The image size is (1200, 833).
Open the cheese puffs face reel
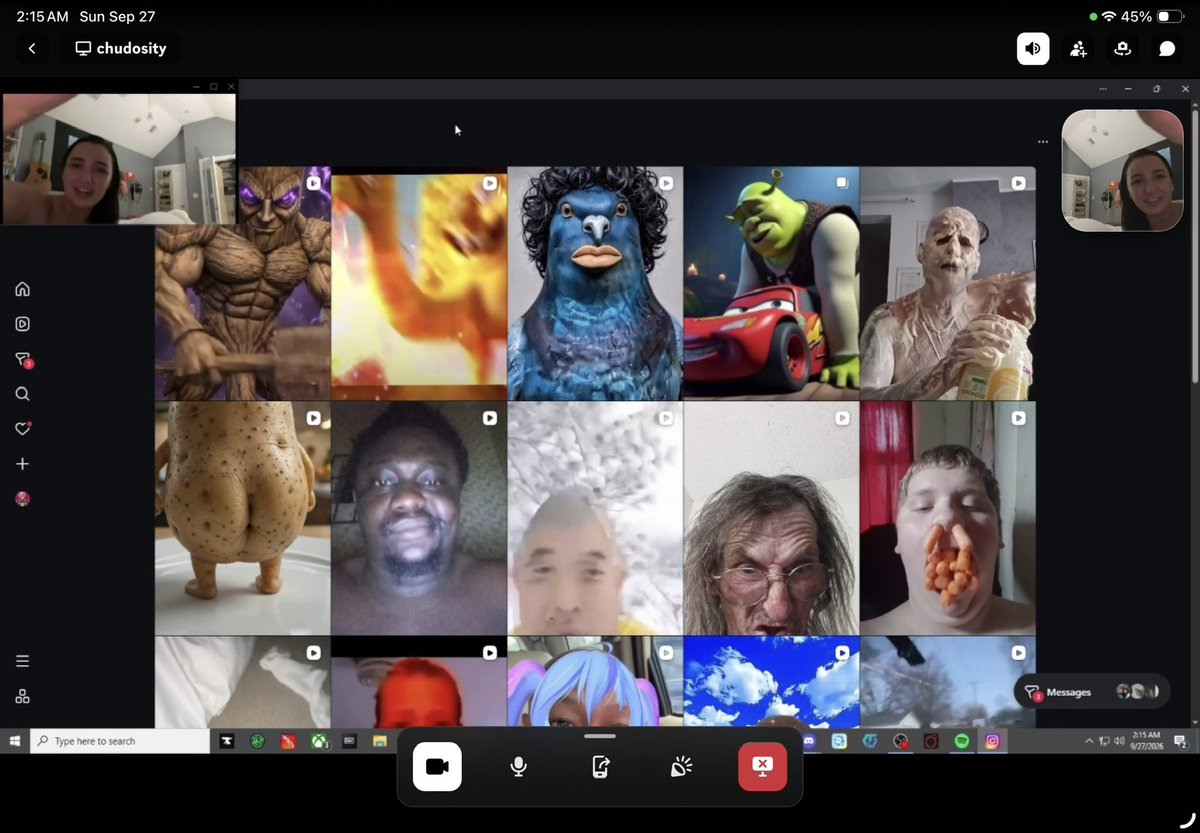click(947, 518)
